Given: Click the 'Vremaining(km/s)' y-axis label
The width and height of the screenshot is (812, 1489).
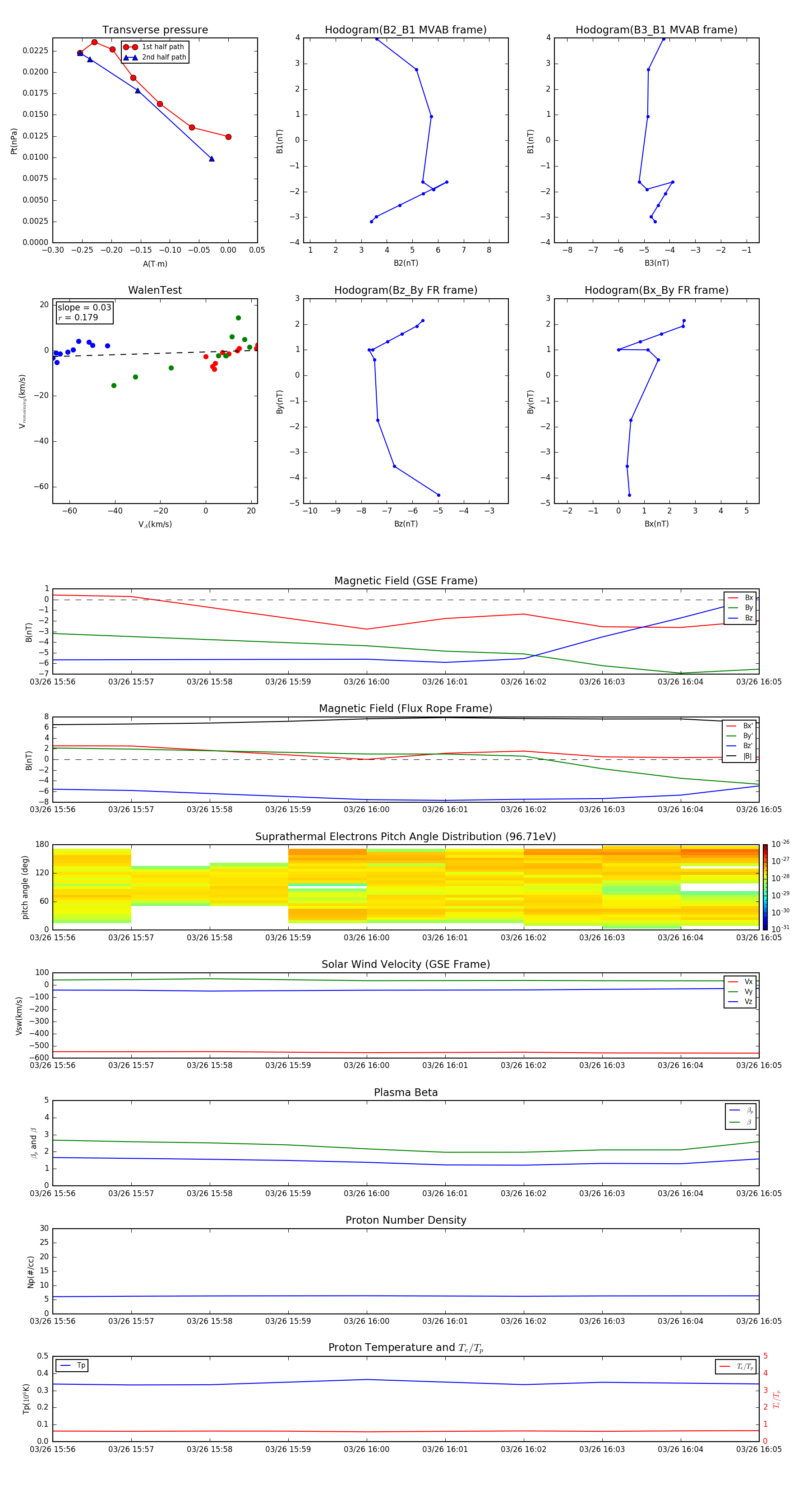Looking at the screenshot, I should [x=23, y=401].
